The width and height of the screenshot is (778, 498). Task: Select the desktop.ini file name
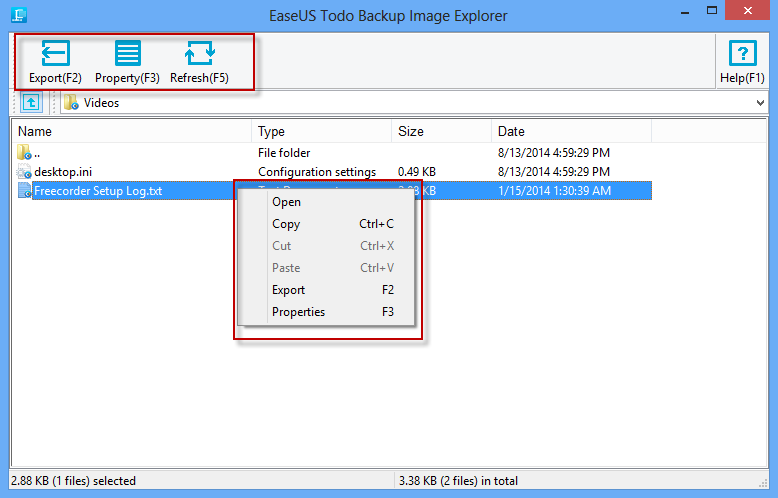pyautogui.click(x=63, y=172)
